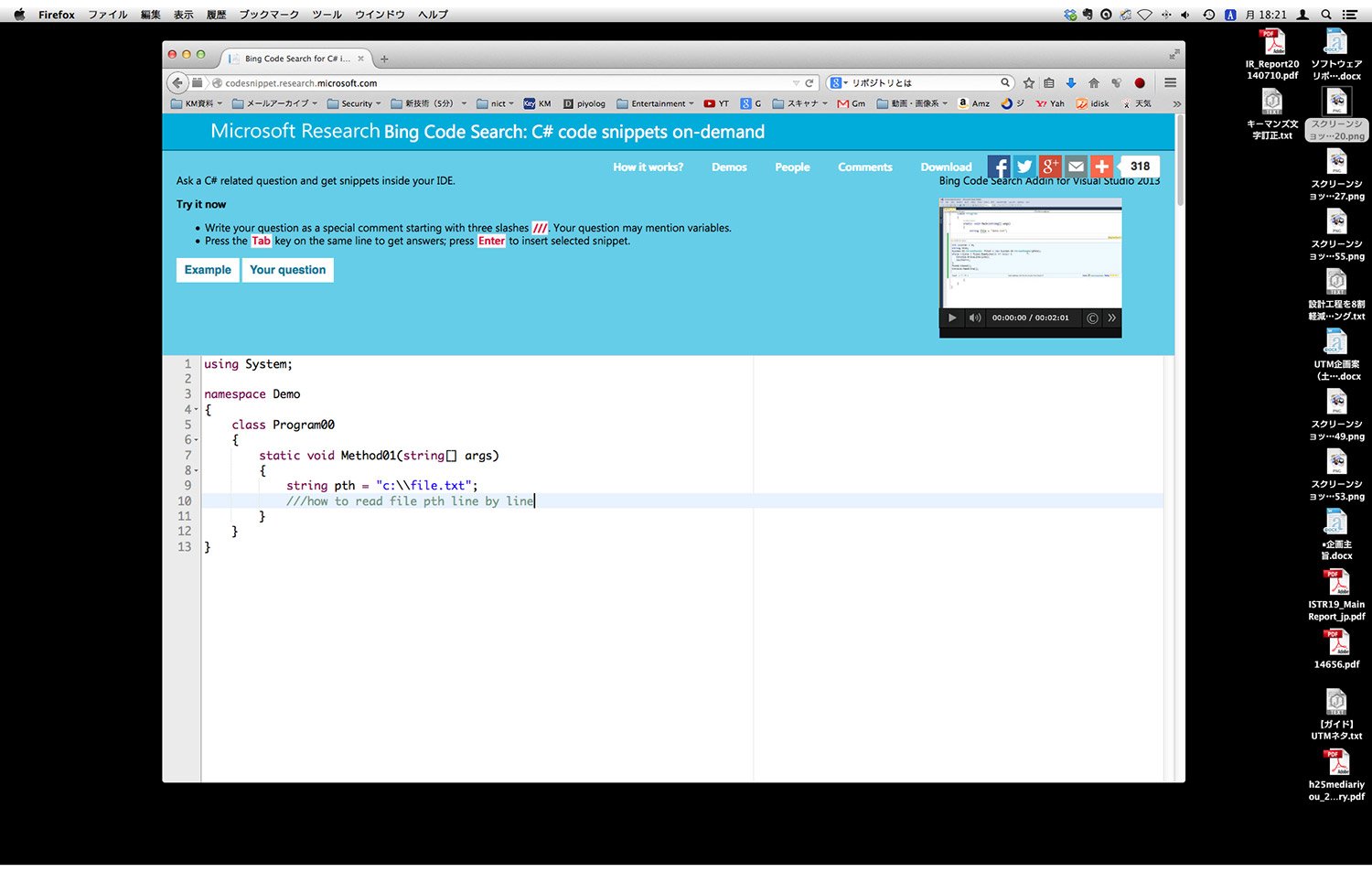Open the 編集 menu

151,15
